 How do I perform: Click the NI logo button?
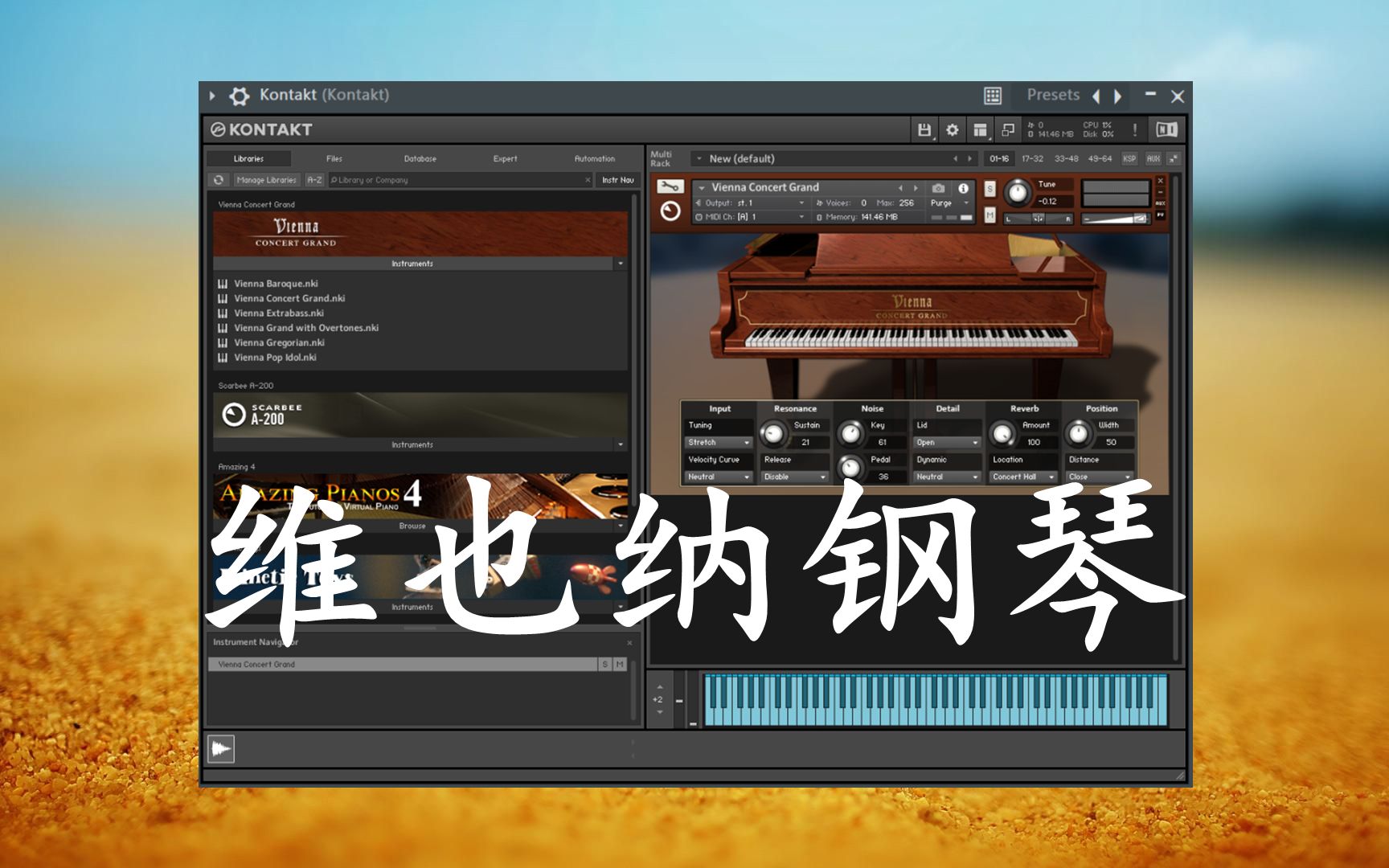1166,129
